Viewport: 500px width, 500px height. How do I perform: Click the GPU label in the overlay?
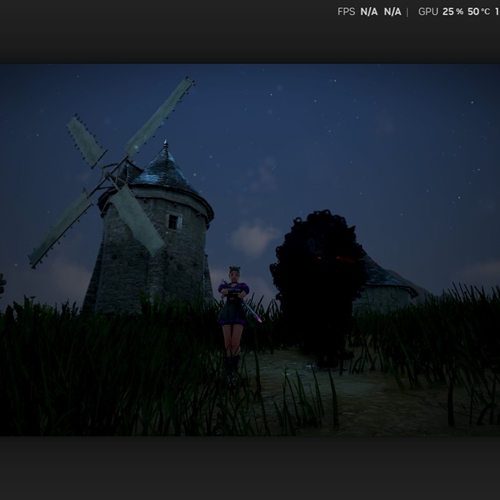(x=428, y=12)
